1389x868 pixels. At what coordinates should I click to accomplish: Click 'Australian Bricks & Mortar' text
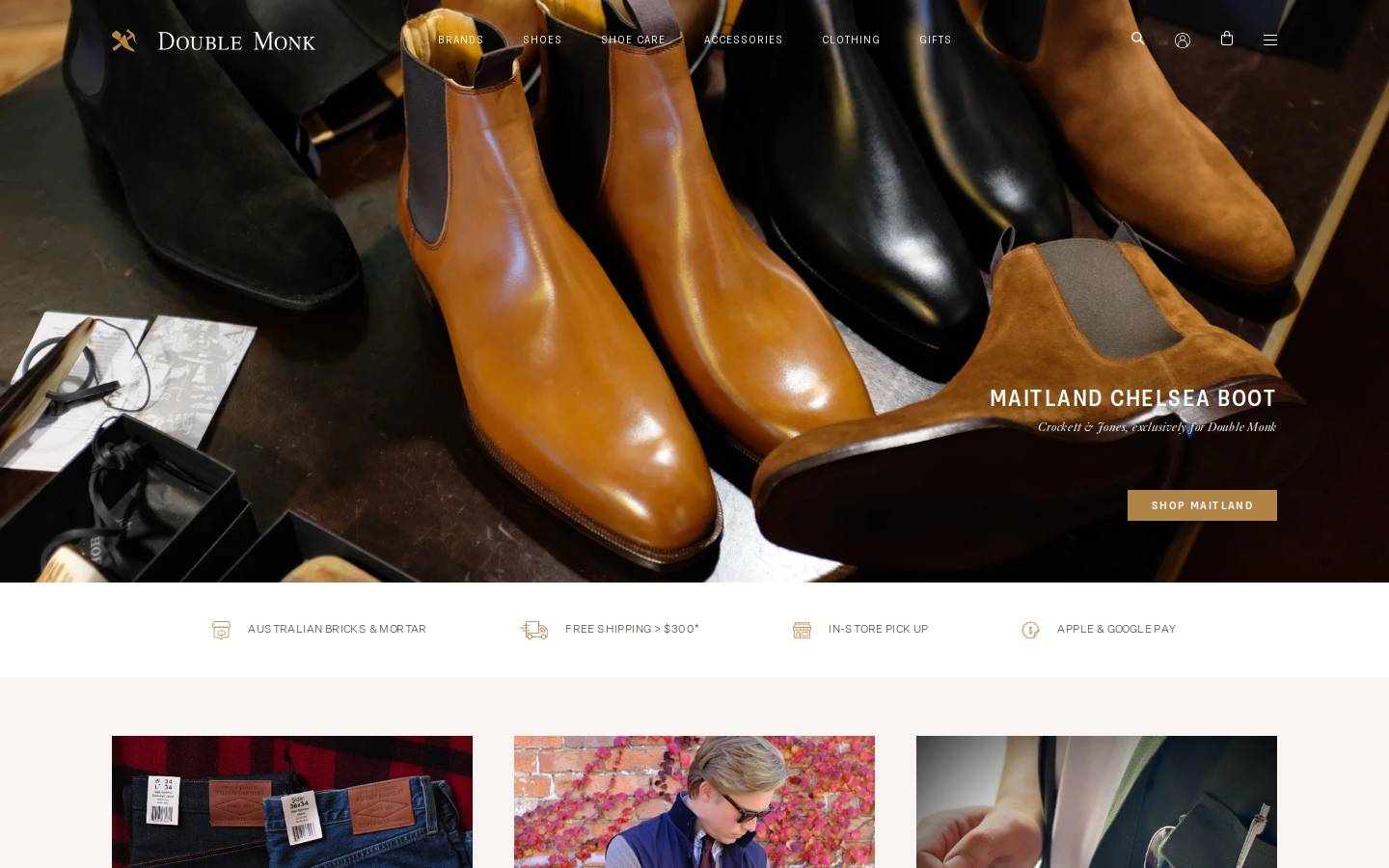tap(337, 629)
